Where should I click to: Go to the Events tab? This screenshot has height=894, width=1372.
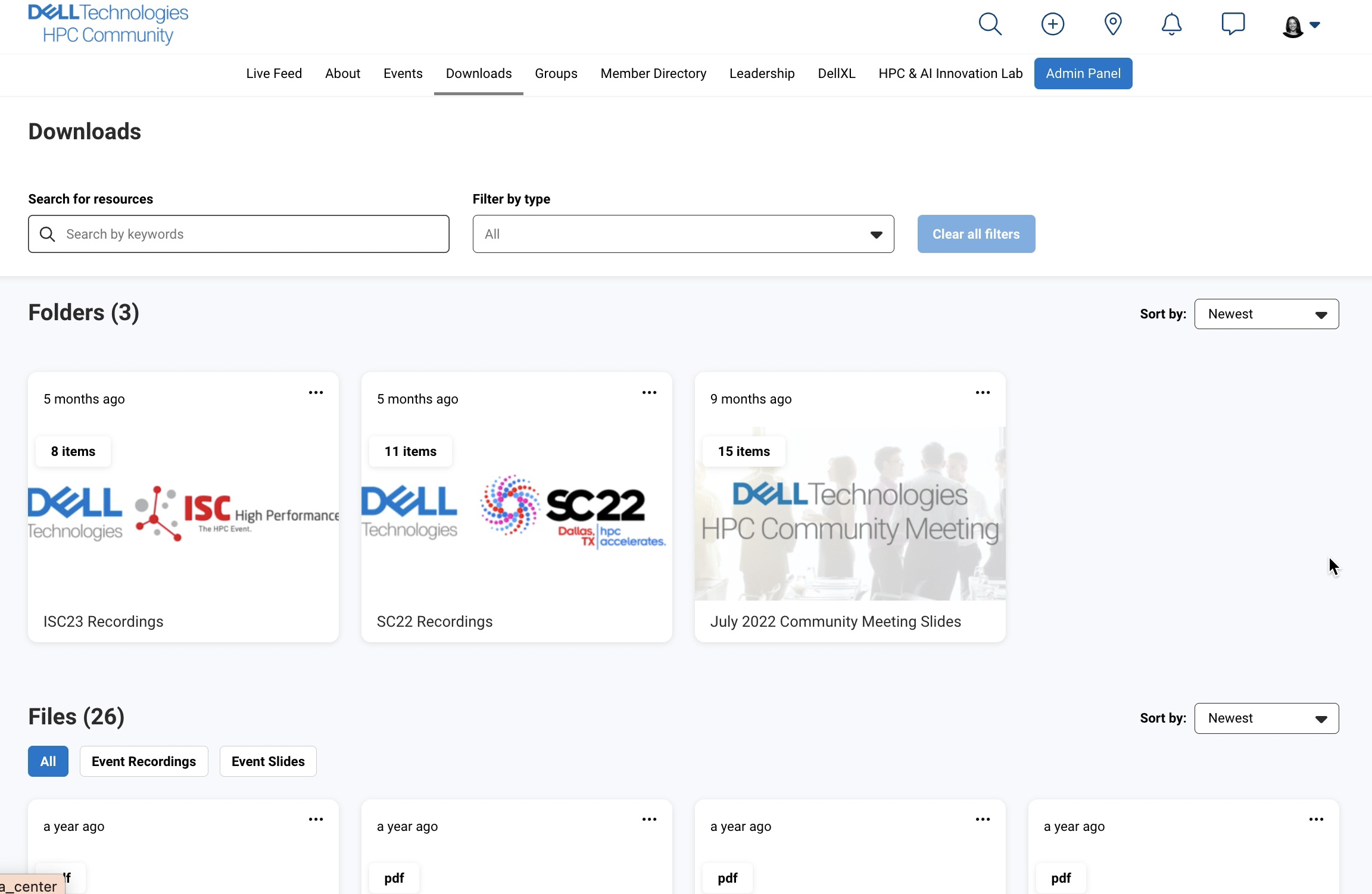[403, 74]
